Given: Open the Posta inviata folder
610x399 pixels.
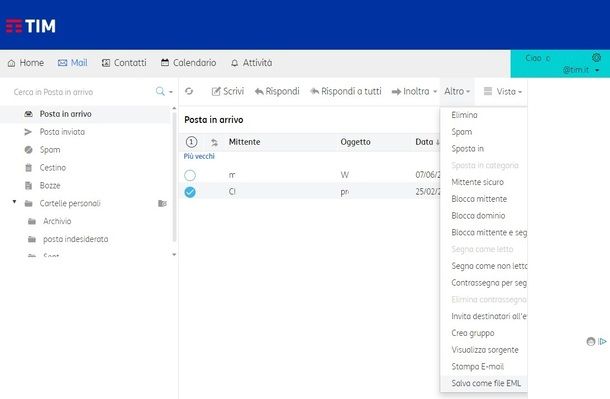Looking at the screenshot, I should coord(62,132).
